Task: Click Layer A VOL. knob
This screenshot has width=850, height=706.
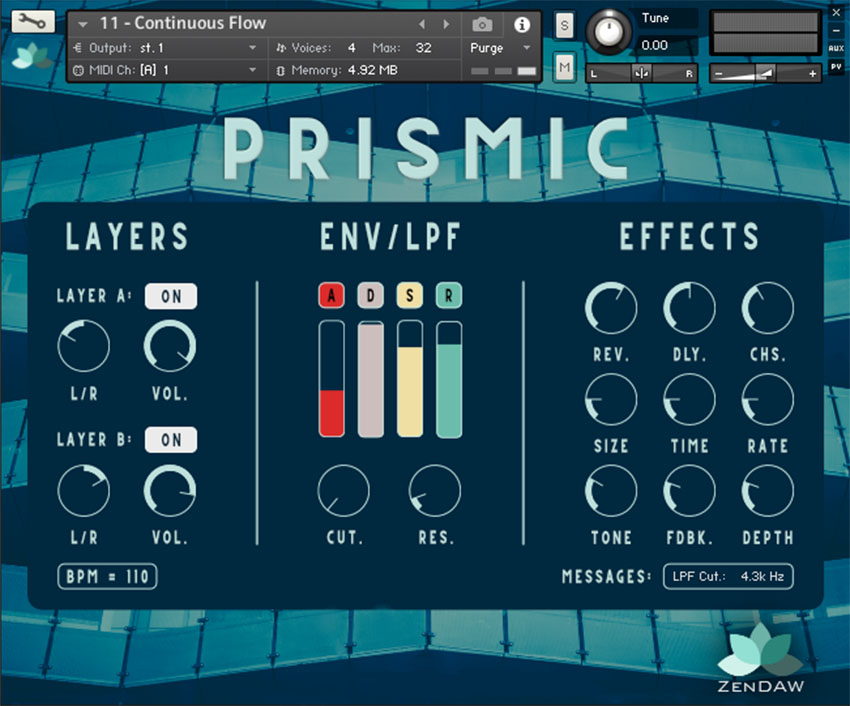Action: coord(170,345)
